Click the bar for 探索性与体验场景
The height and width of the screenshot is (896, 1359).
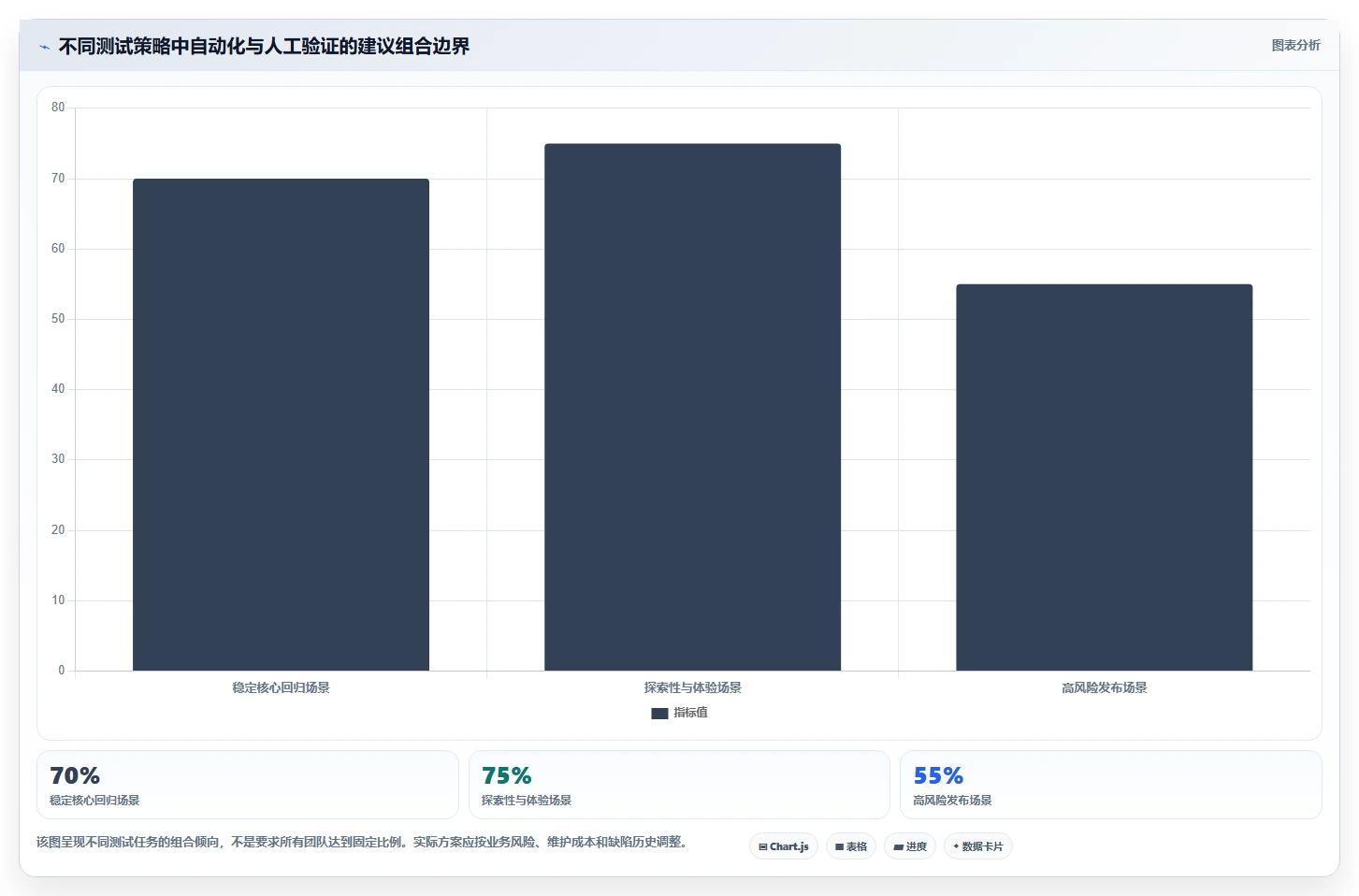692,407
